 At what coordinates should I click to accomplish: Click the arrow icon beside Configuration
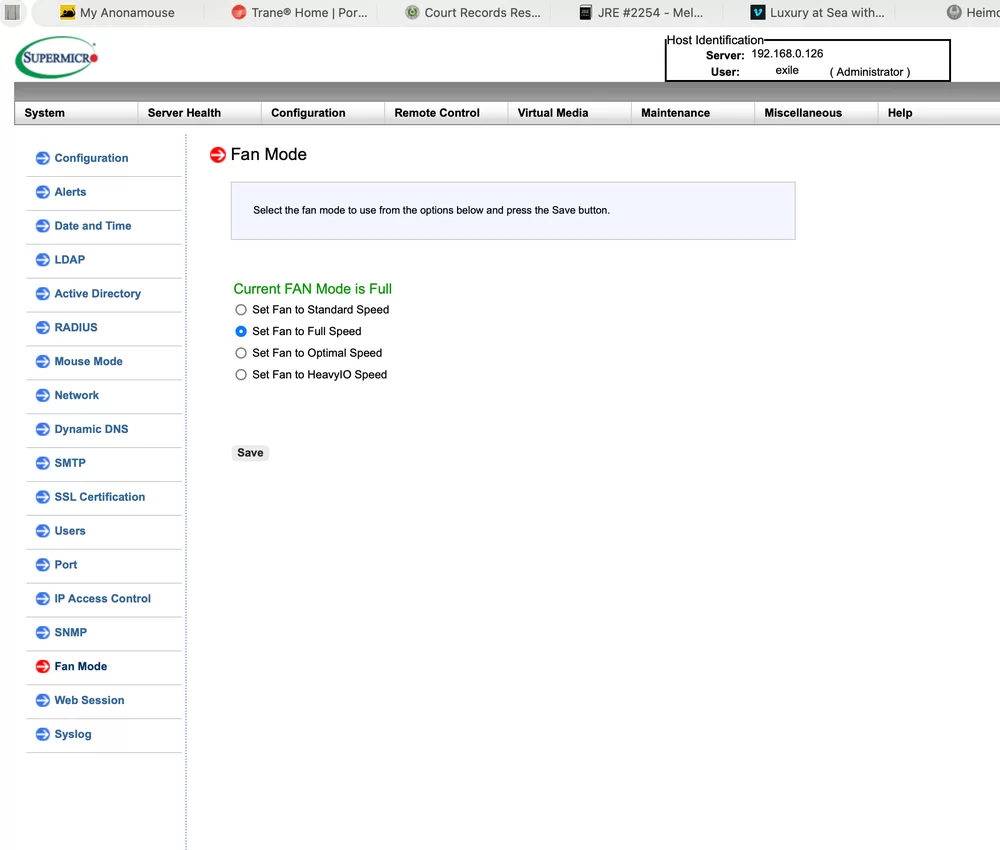click(x=43, y=158)
